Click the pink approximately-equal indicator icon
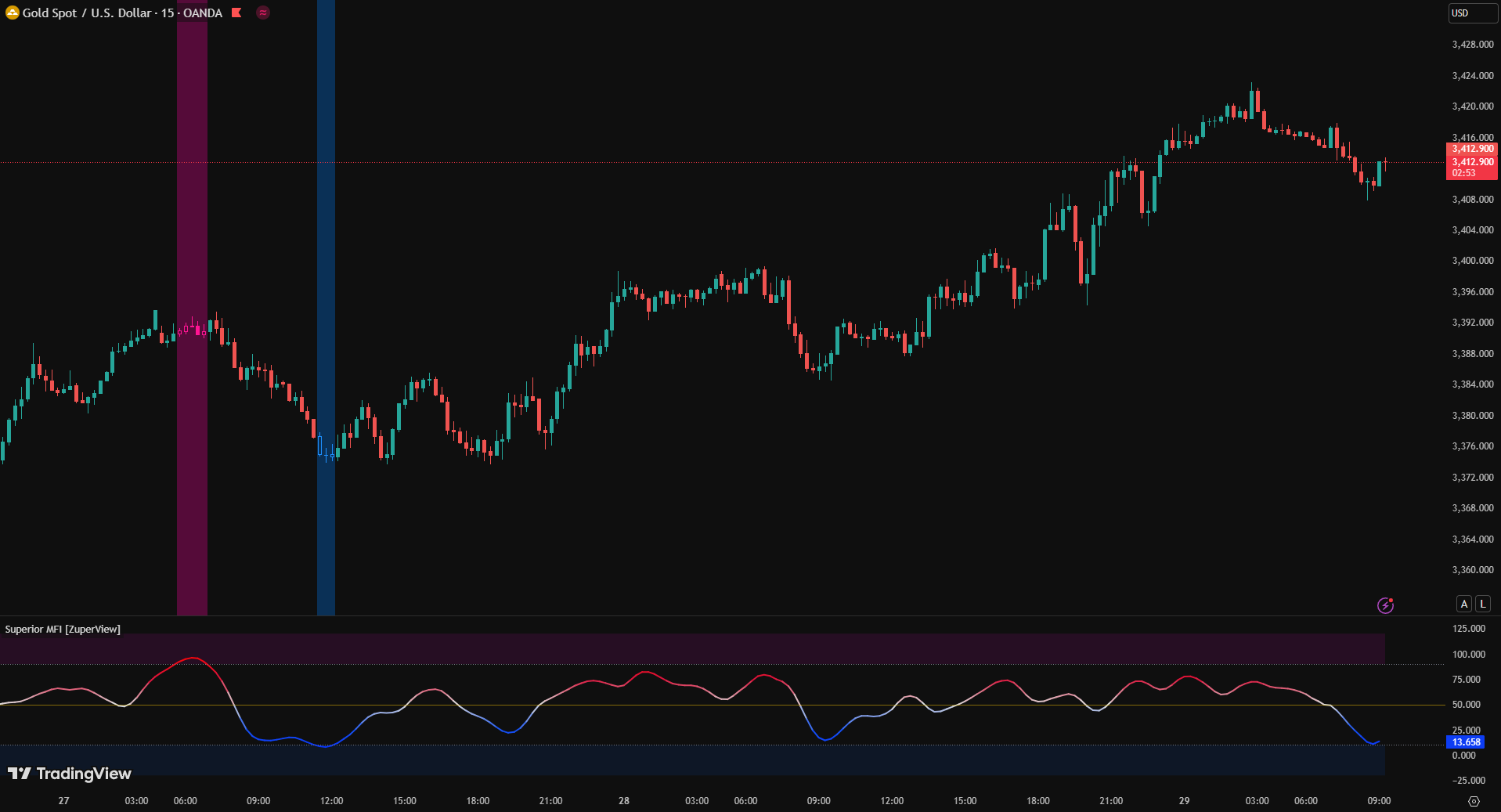The width and height of the screenshot is (1501, 812). (x=263, y=13)
